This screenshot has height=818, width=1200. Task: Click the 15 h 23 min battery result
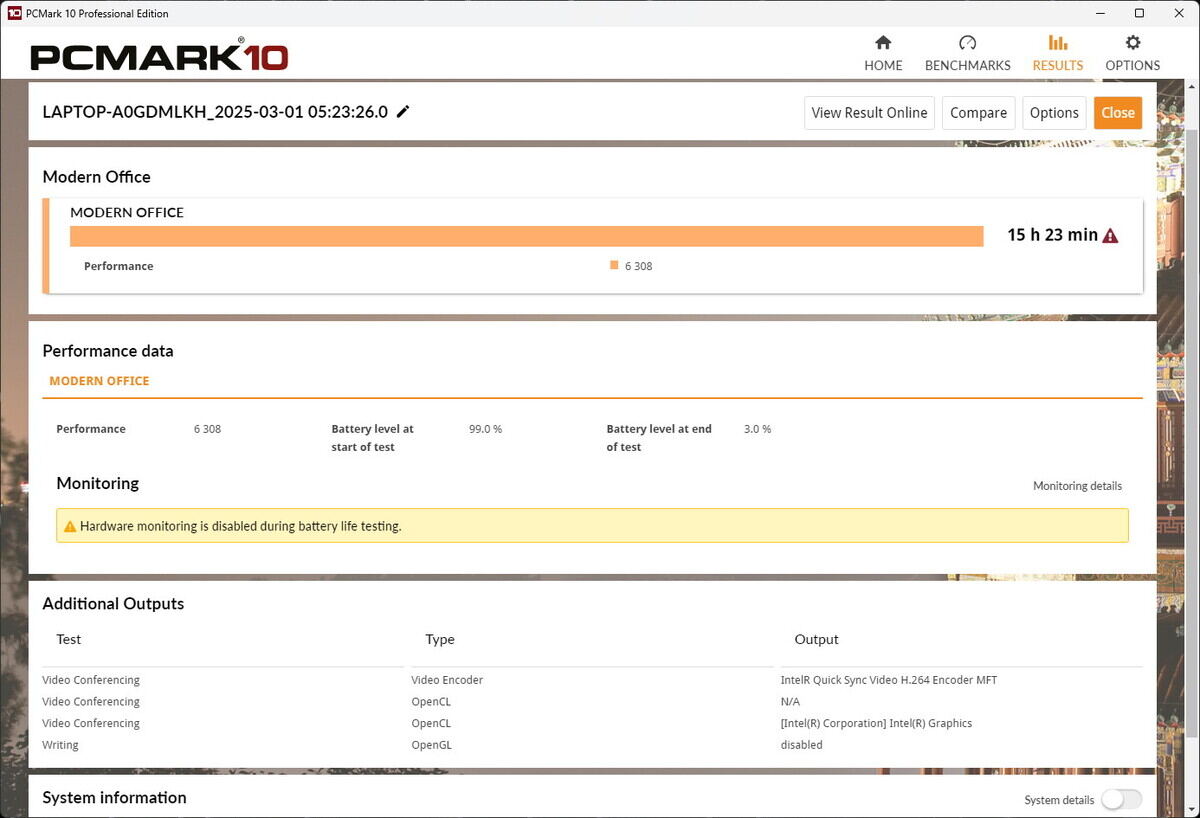click(x=1052, y=235)
